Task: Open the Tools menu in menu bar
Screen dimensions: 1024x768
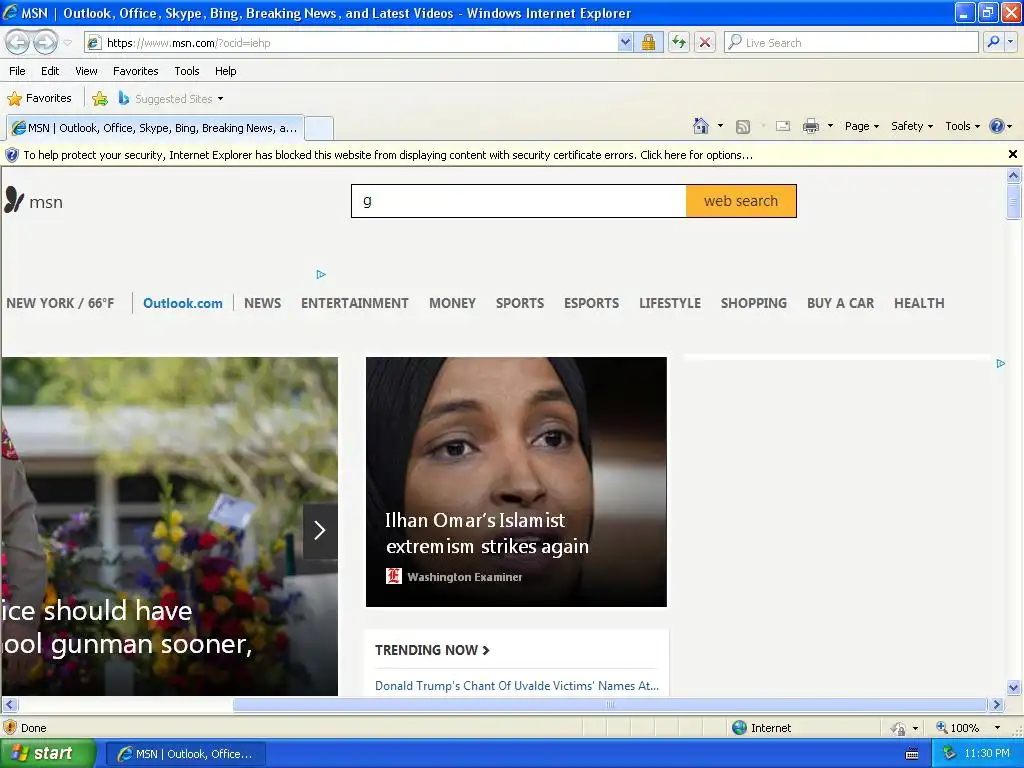Action: [186, 71]
